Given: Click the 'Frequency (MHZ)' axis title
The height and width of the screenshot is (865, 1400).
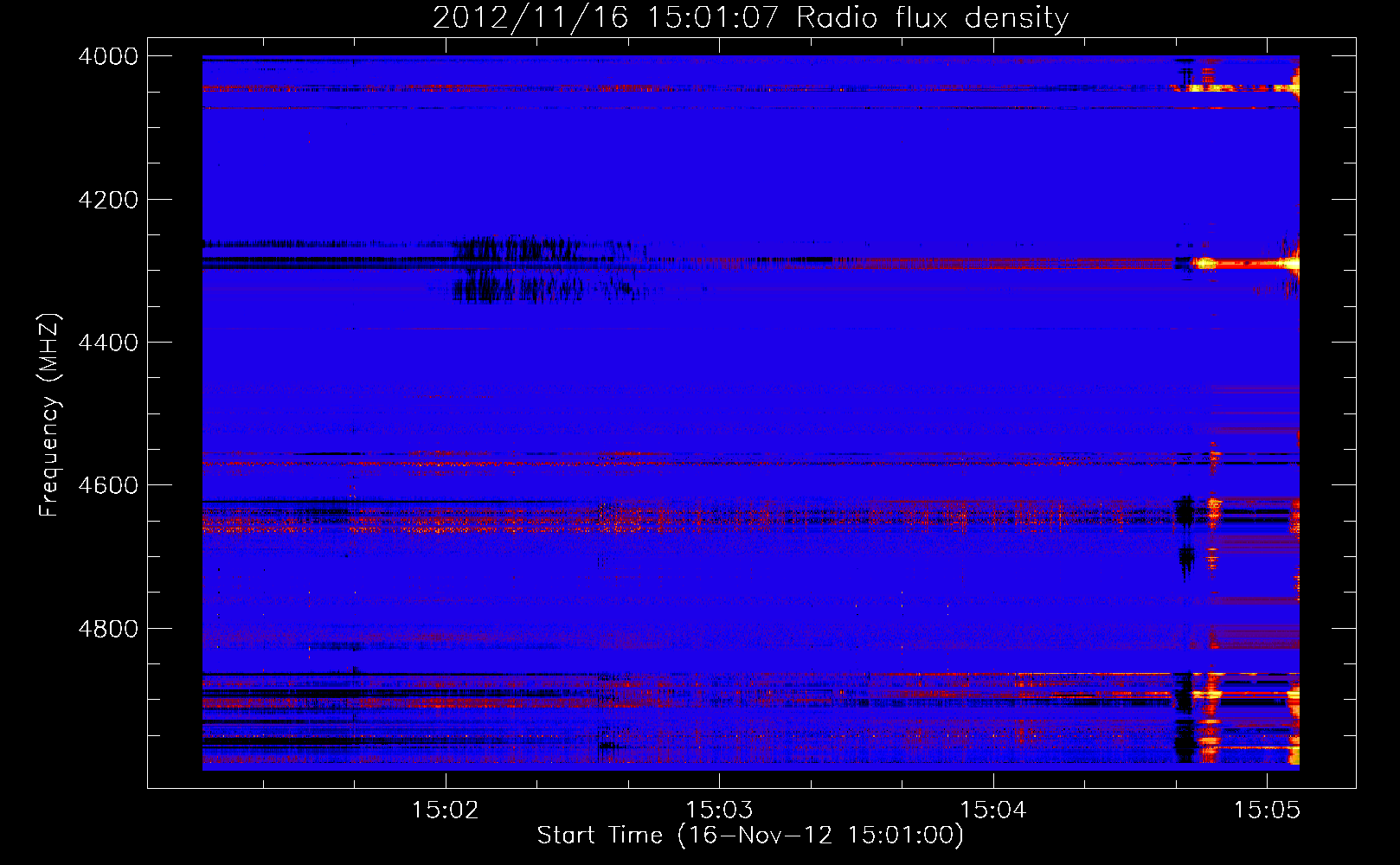Looking at the screenshot, I should point(50,415).
